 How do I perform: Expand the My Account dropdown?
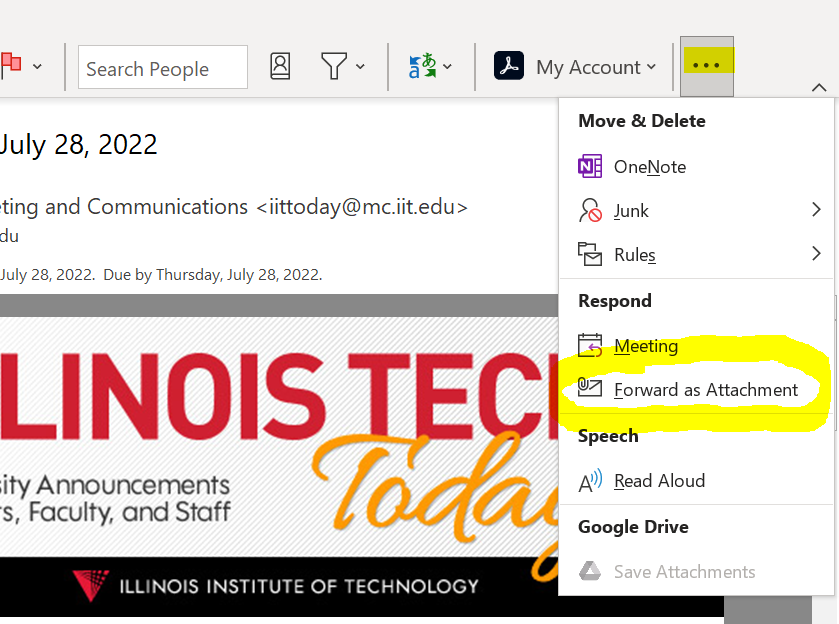pyautogui.click(x=651, y=67)
